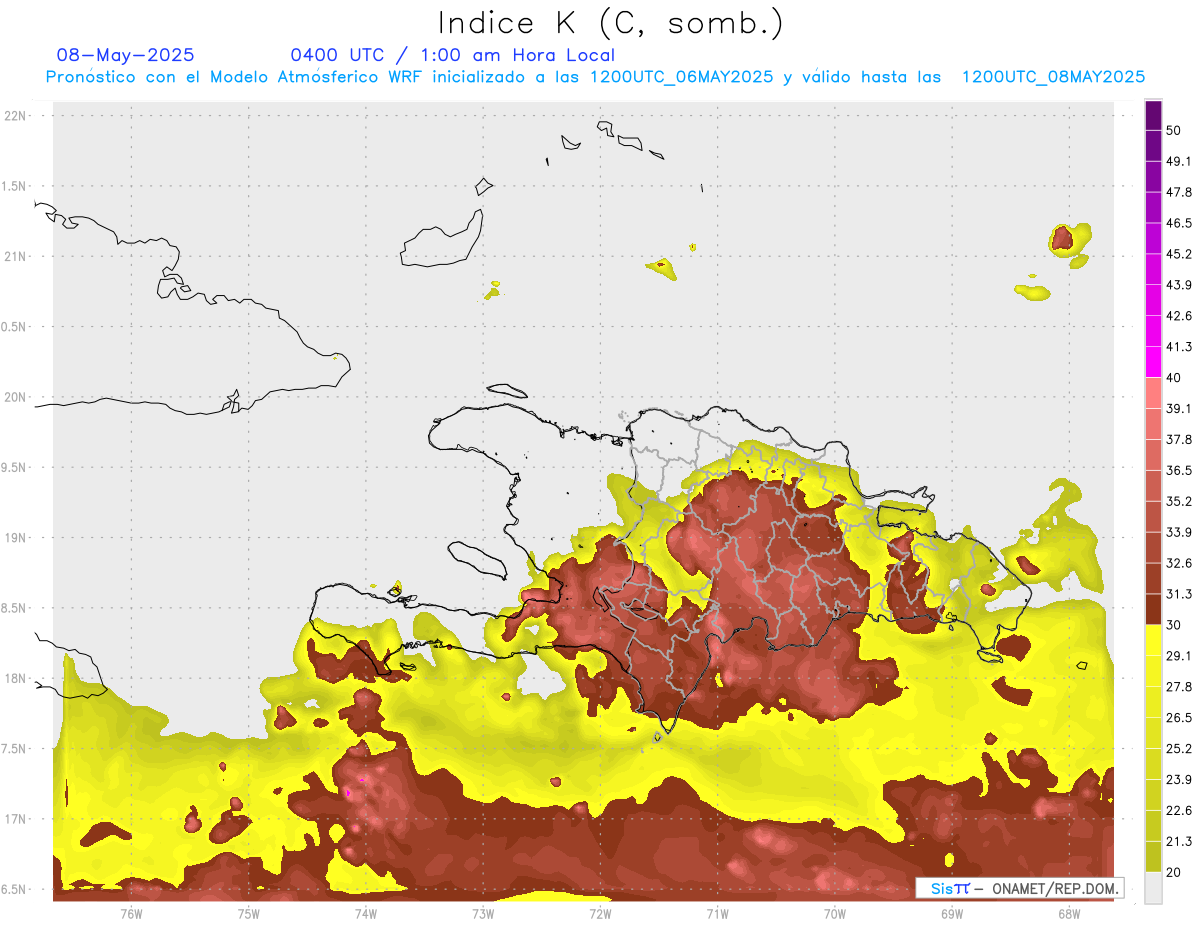Select the '20N' latitude label
Screen dimensions: 1200x927
click(15, 397)
